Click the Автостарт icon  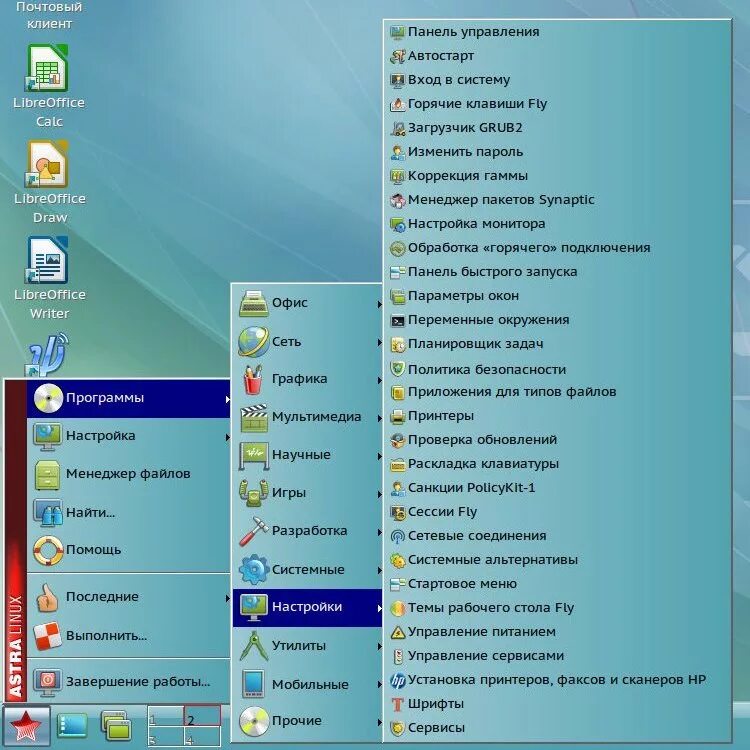point(397,56)
